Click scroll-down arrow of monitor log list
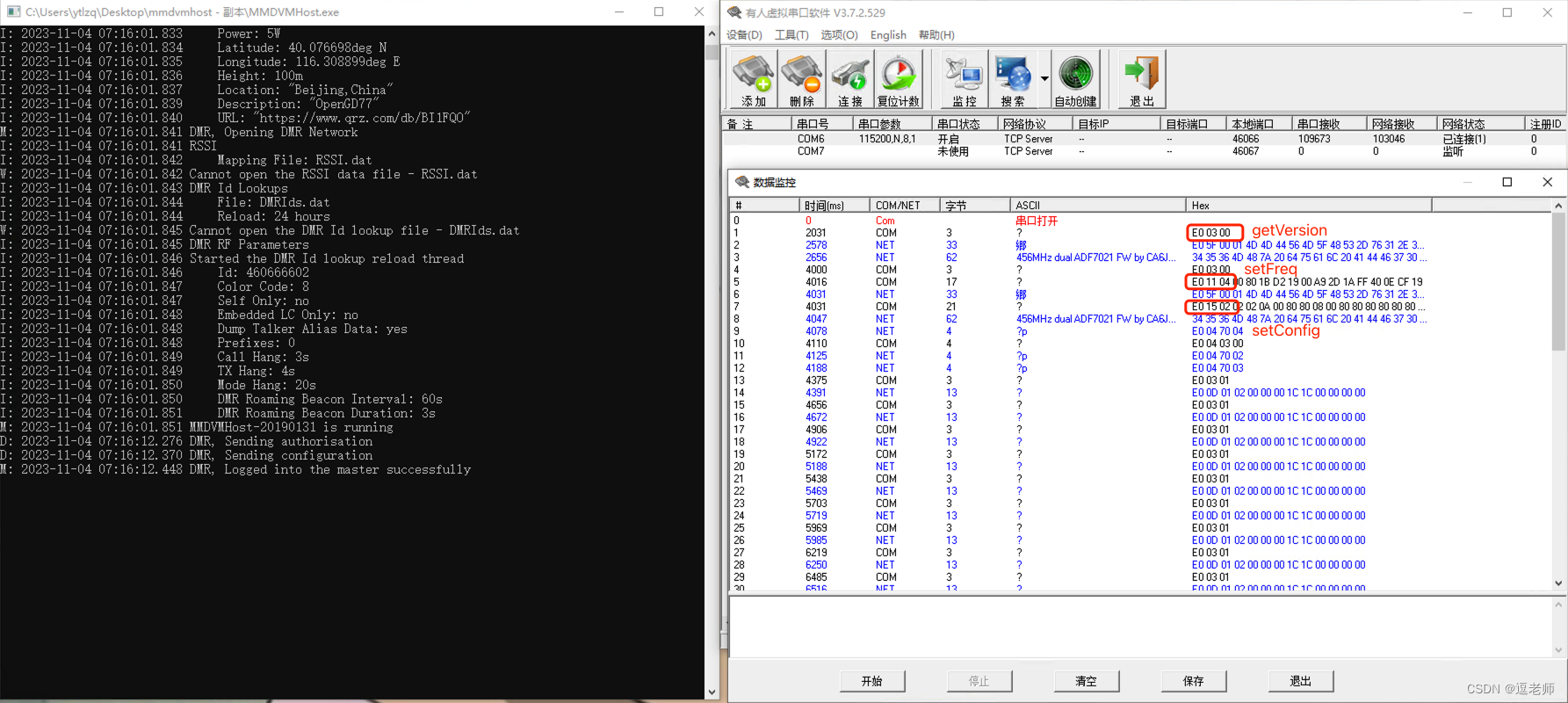This screenshot has width=1568, height=703. (x=1558, y=583)
